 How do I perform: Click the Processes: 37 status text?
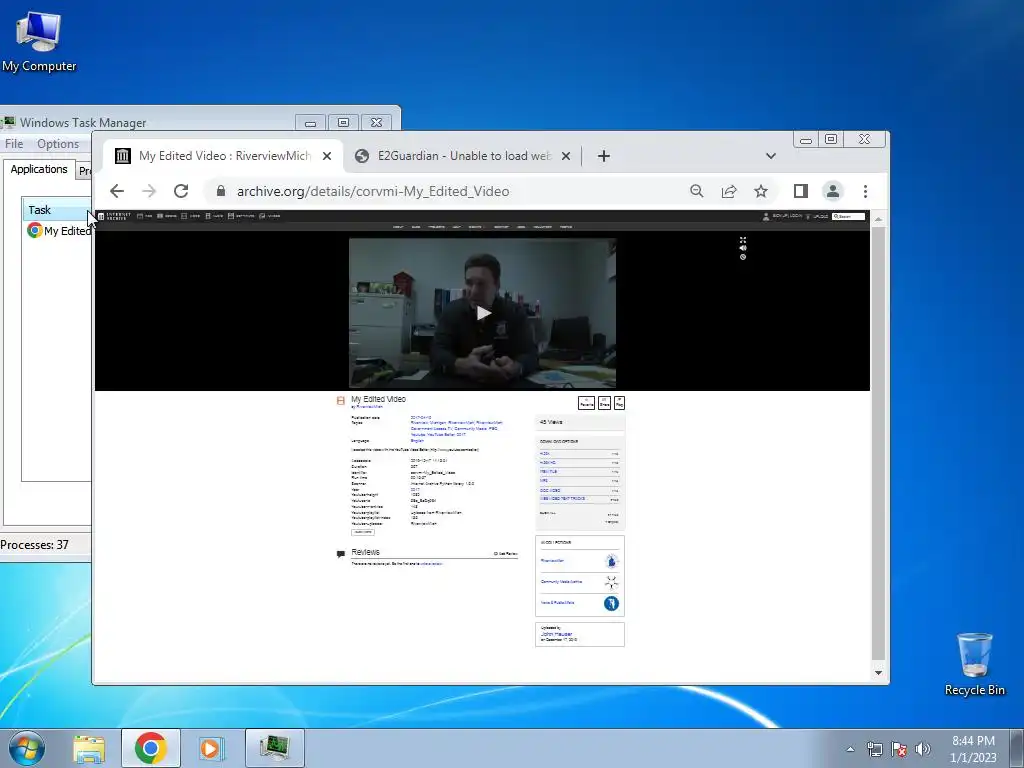point(35,545)
